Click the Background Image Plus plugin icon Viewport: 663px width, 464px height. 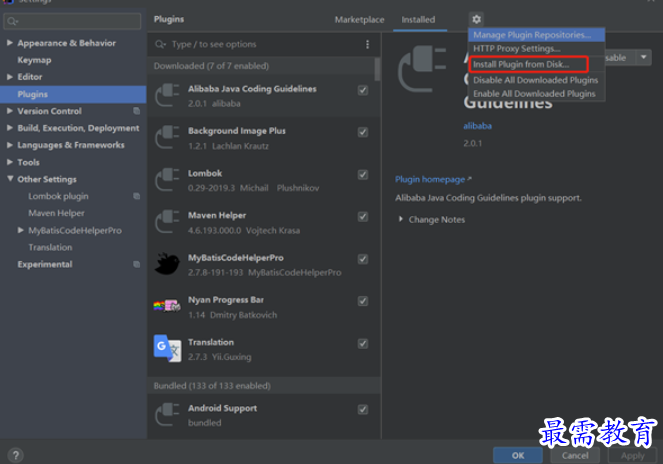coord(167,137)
